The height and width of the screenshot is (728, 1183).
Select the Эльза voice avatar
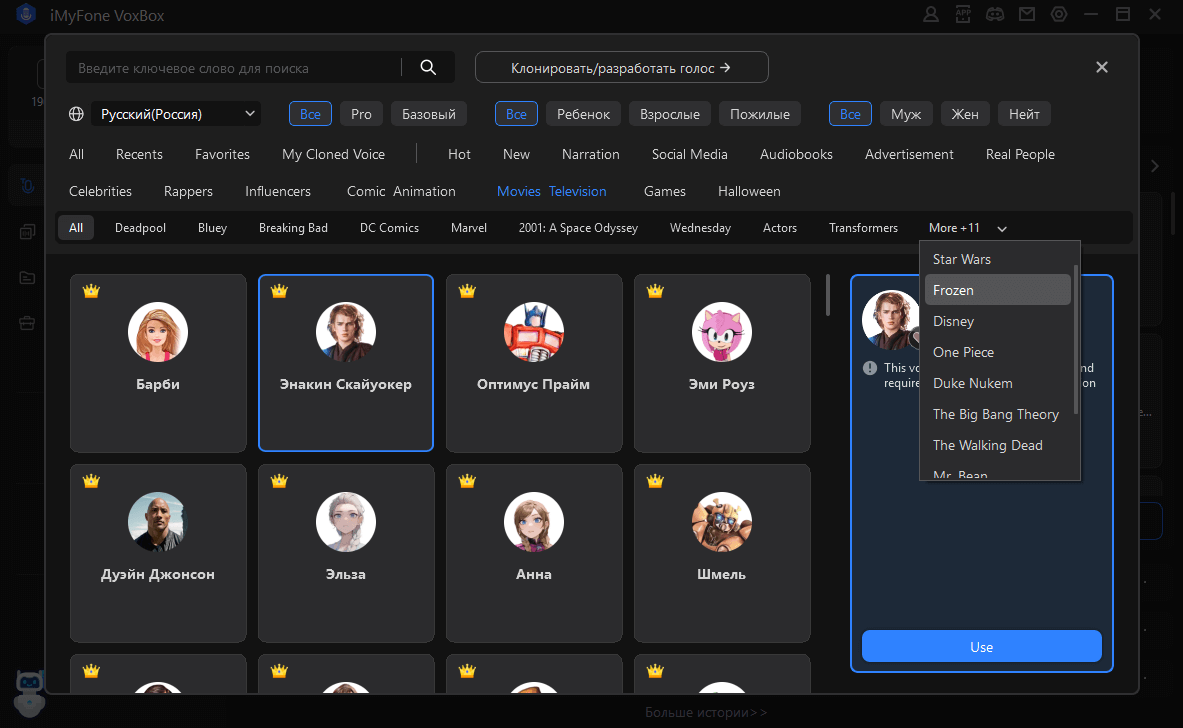pos(346,522)
